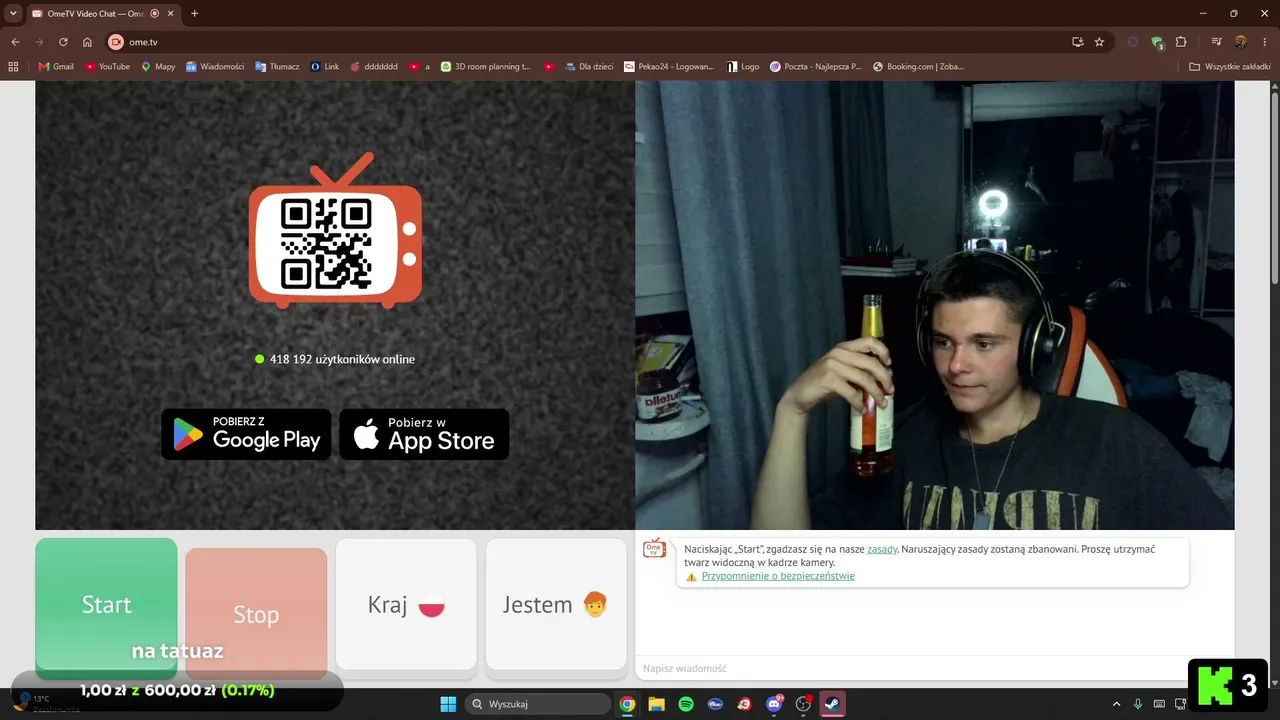Open the Wiadomości bookmark
The image size is (1280, 720).
pyautogui.click(x=215, y=67)
